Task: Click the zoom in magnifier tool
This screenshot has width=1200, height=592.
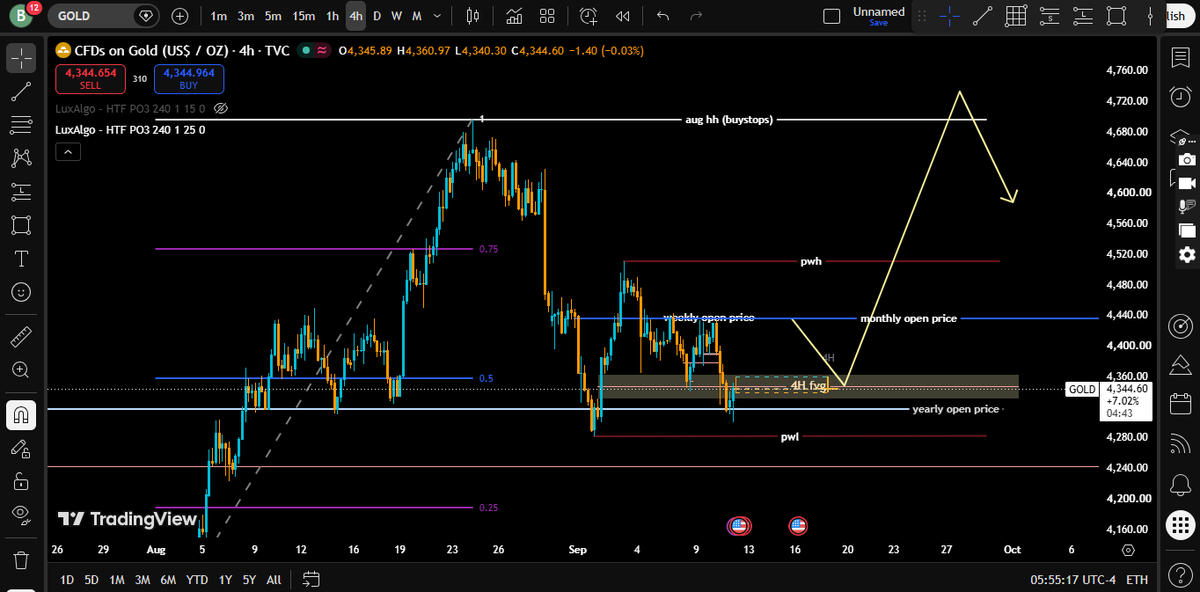Action: (20, 369)
